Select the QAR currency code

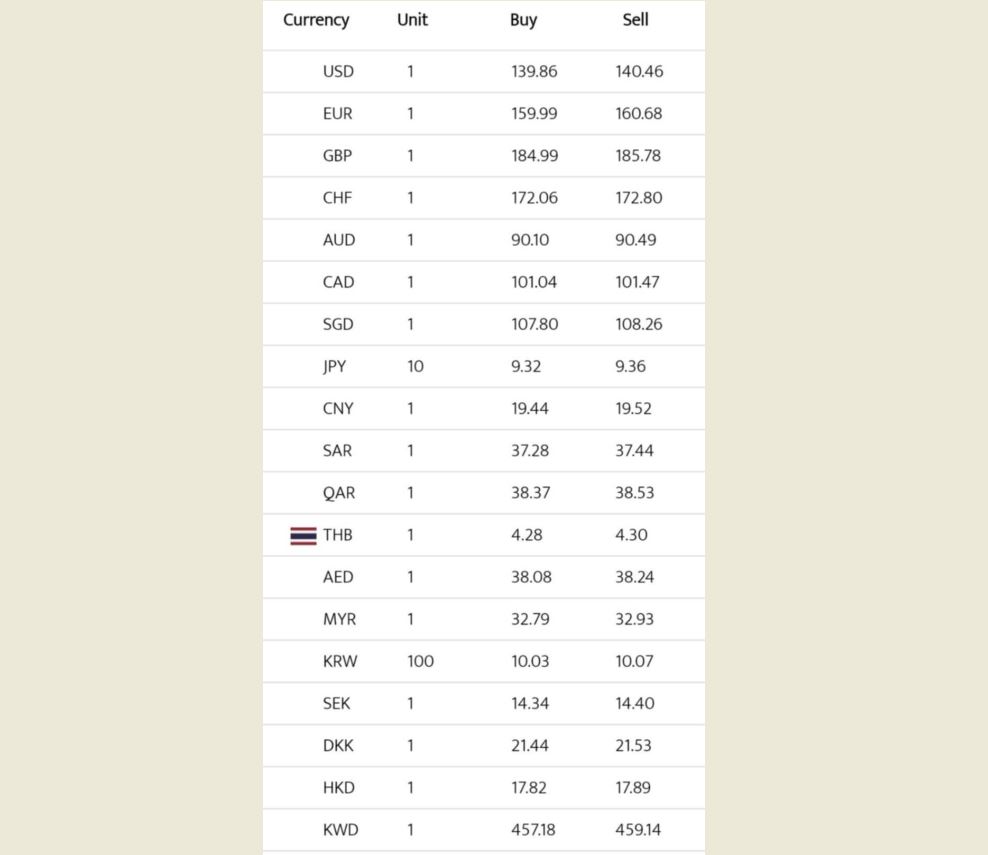click(338, 493)
